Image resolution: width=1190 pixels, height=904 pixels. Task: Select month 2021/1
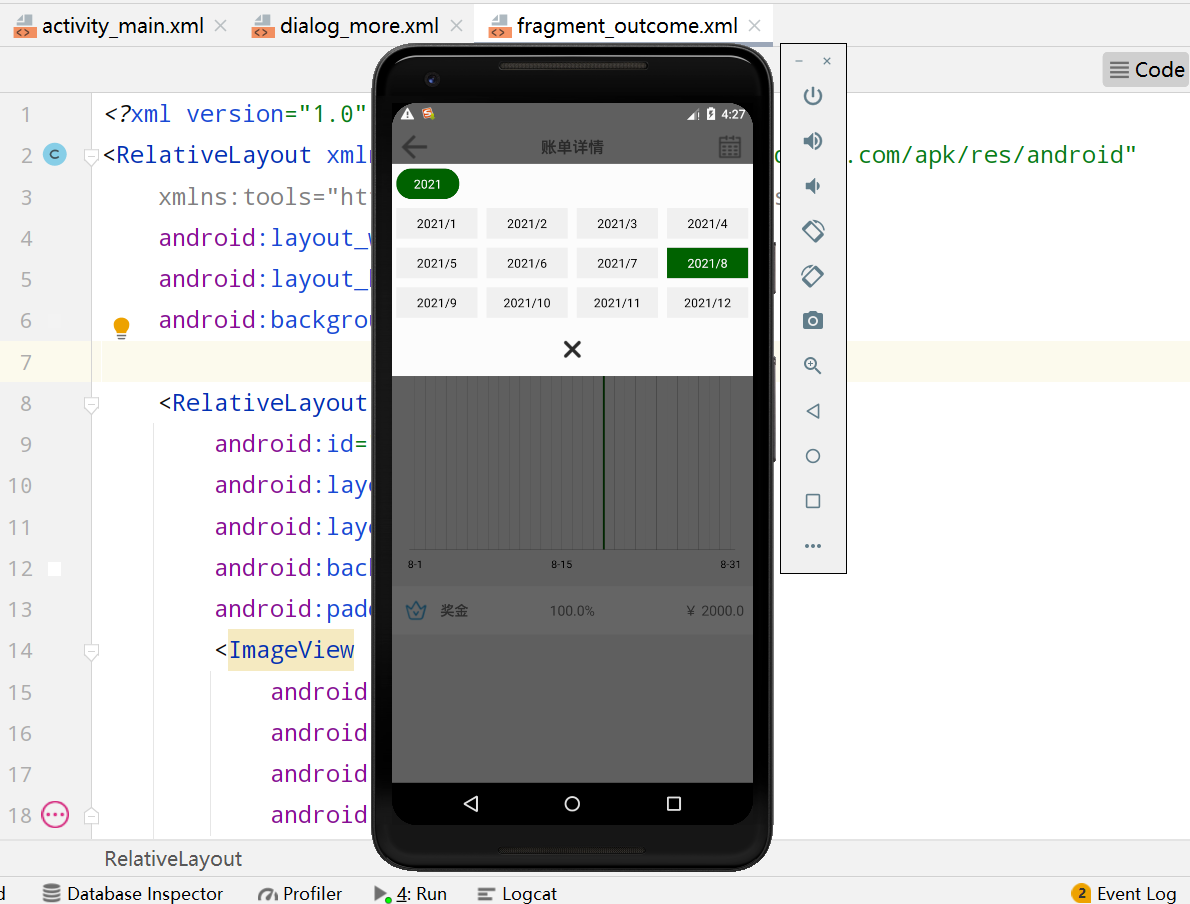tap(436, 223)
